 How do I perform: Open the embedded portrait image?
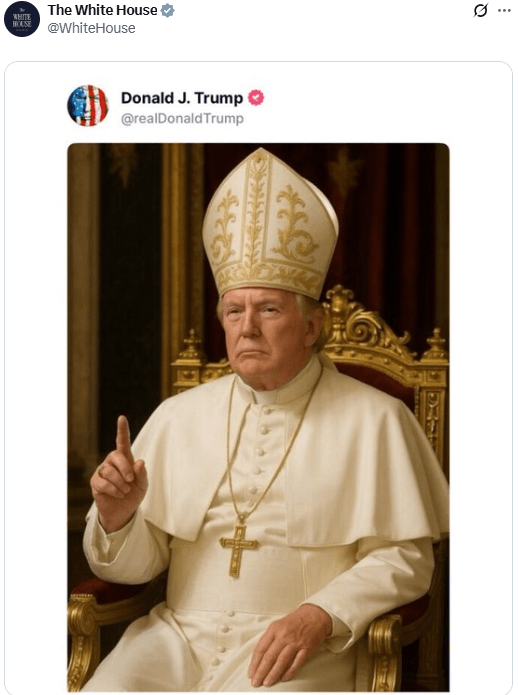click(258, 418)
